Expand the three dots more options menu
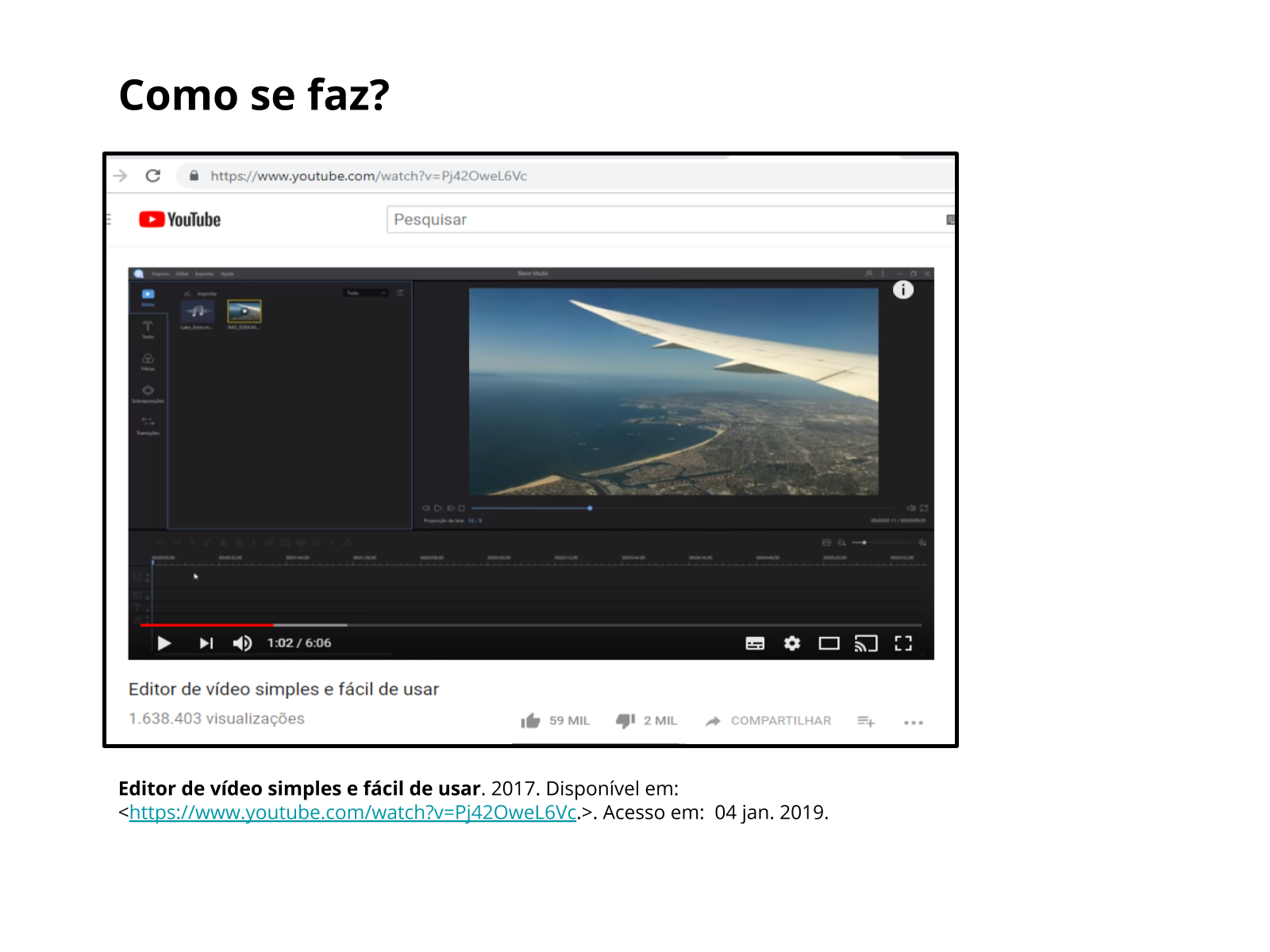Image resolution: width=1270 pixels, height=952 pixels. point(914,722)
